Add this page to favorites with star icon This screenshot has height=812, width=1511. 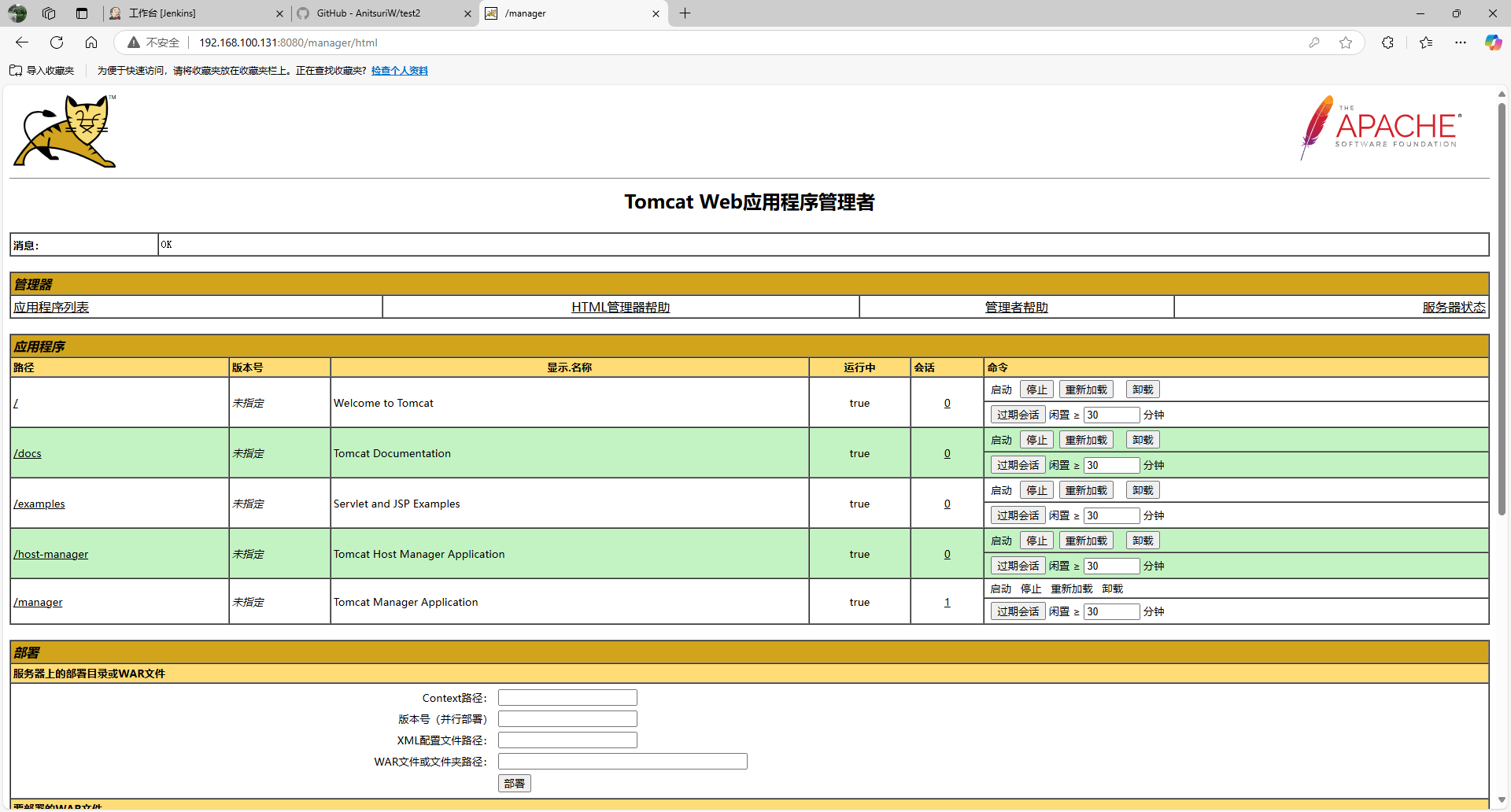coord(1346,42)
